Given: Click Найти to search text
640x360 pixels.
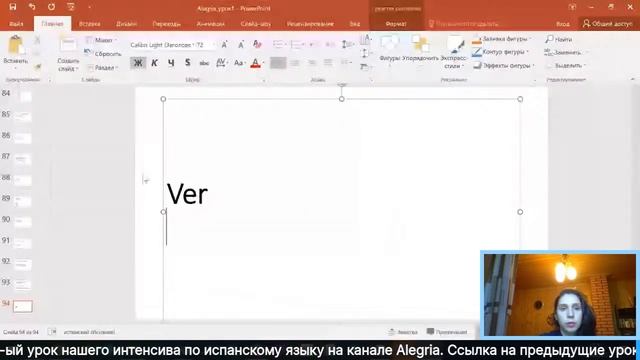Looking at the screenshot, I should click(x=559, y=39).
